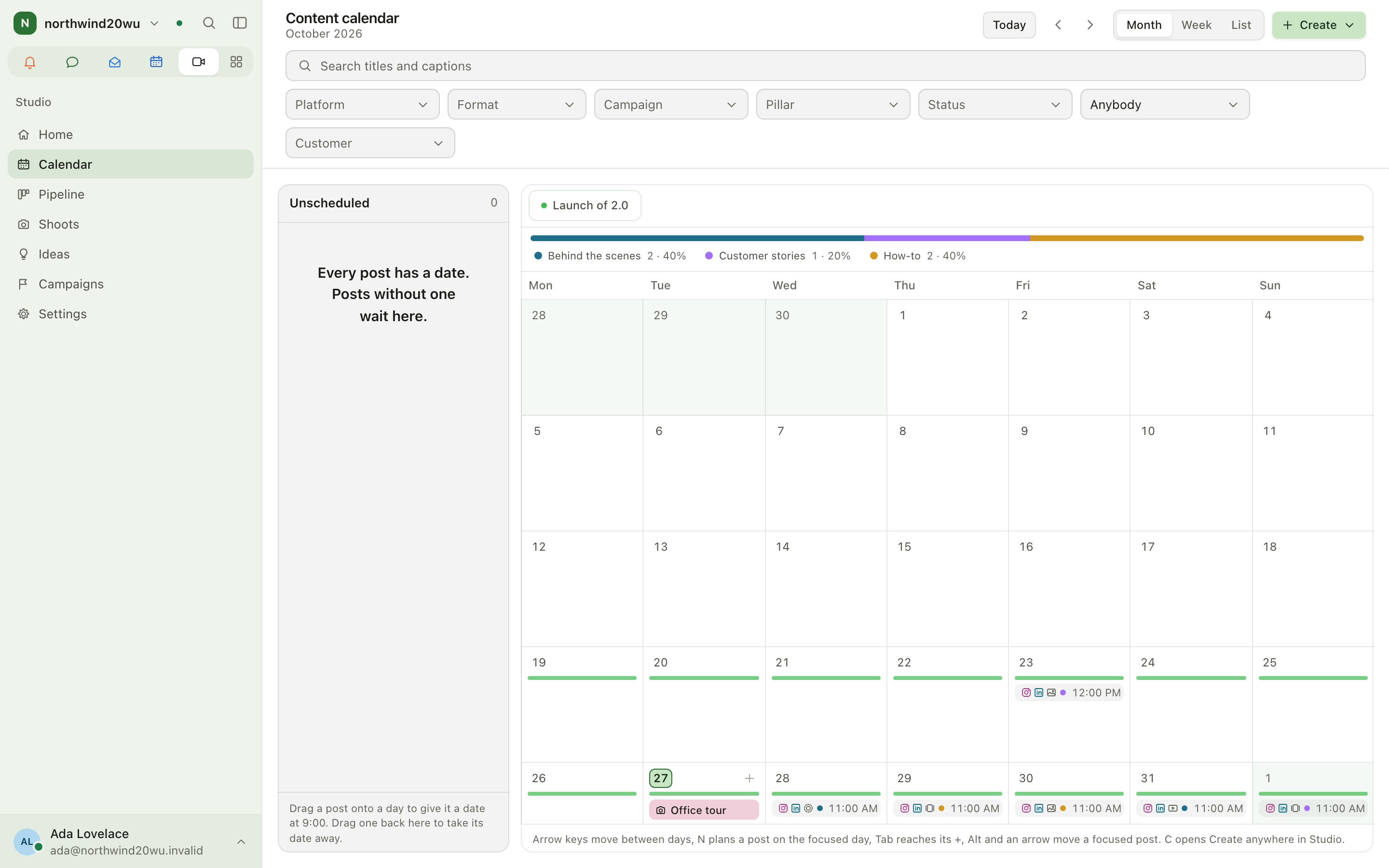Switch to List view
This screenshot has width=1389, height=868.
[x=1241, y=25]
